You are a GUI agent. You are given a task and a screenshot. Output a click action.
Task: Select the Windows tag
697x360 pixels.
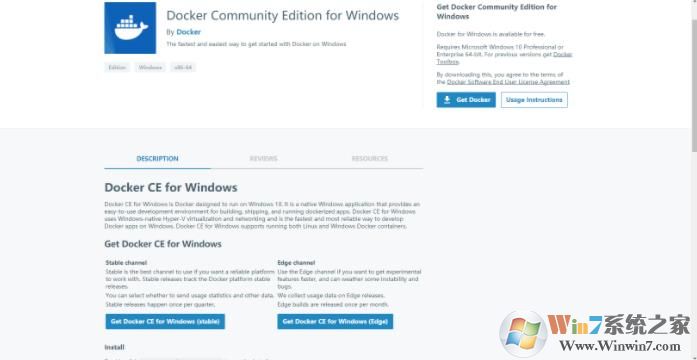click(150, 68)
